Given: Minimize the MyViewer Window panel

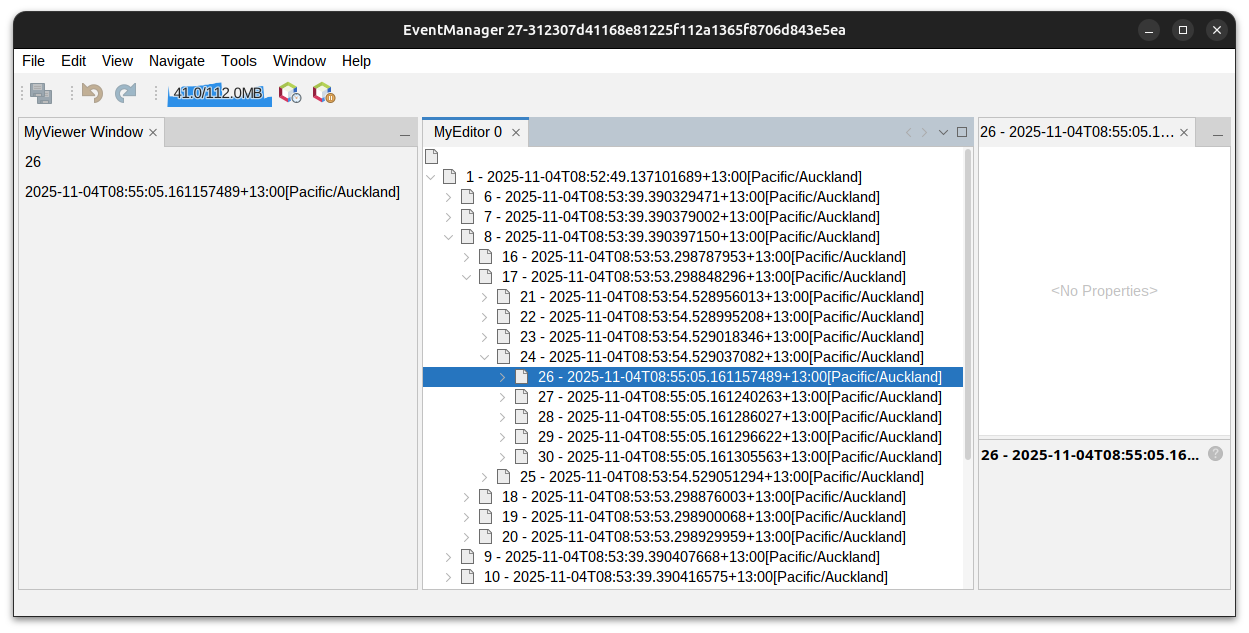Looking at the screenshot, I should 405,133.
